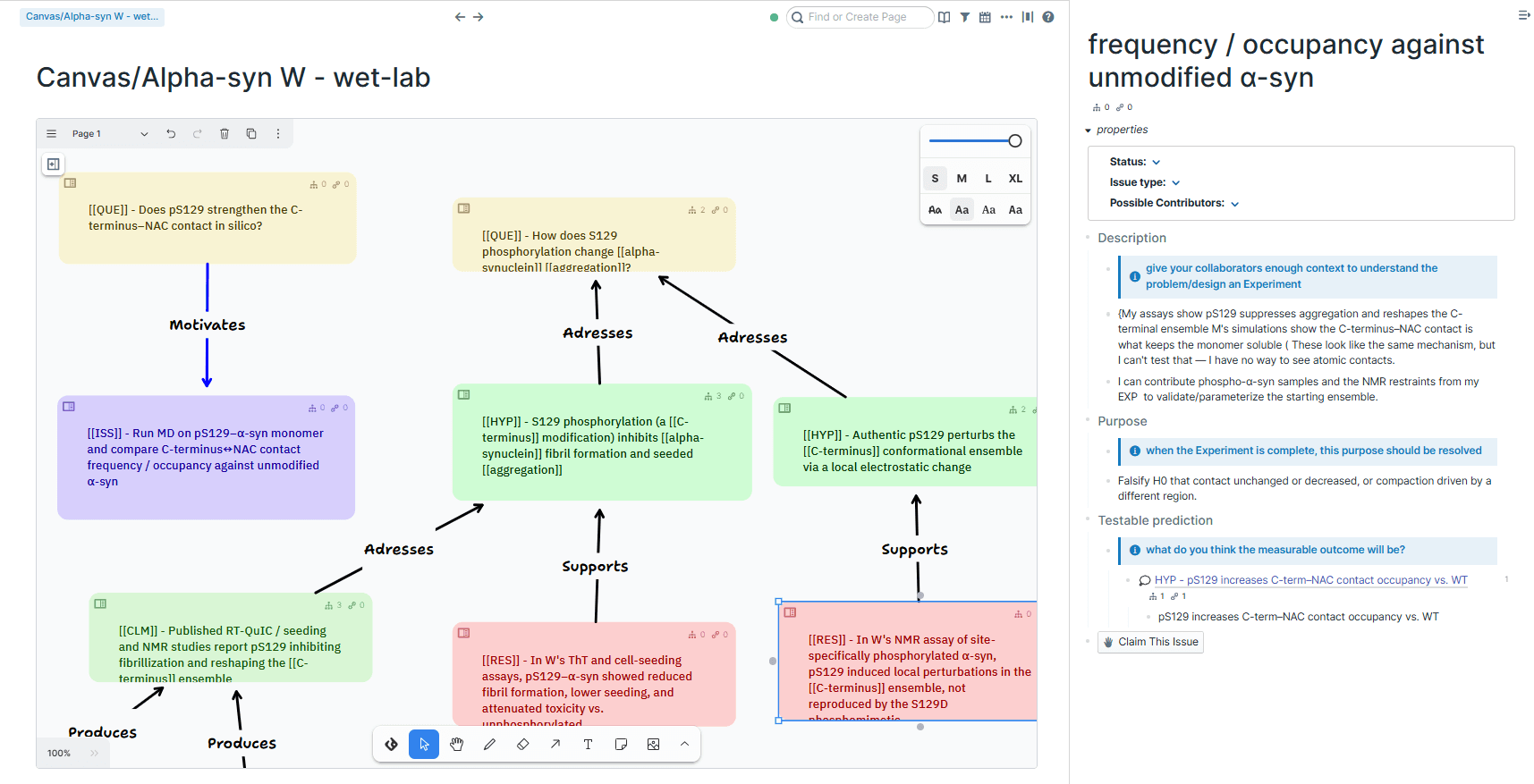Open the Status property dropdown
The height and width of the screenshot is (784, 1534).
(x=1156, y=162)
